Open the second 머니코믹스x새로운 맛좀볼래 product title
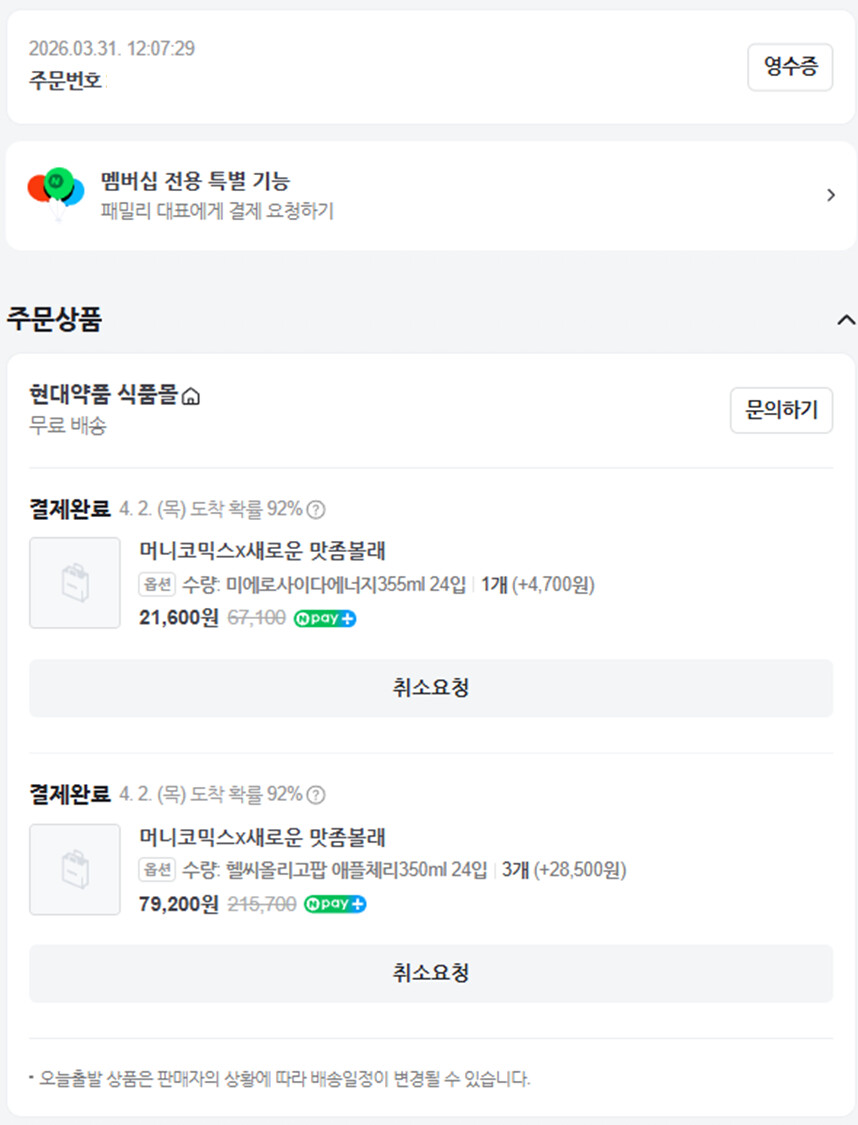 [262, 837]
